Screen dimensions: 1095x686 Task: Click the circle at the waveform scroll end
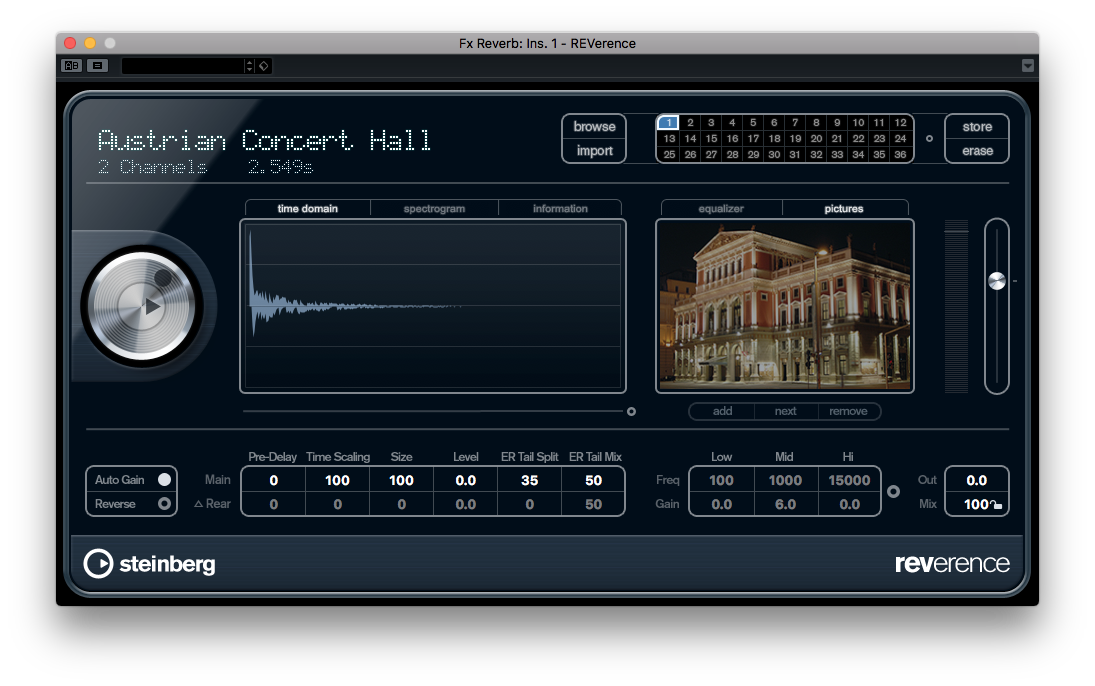coord(631,411)
